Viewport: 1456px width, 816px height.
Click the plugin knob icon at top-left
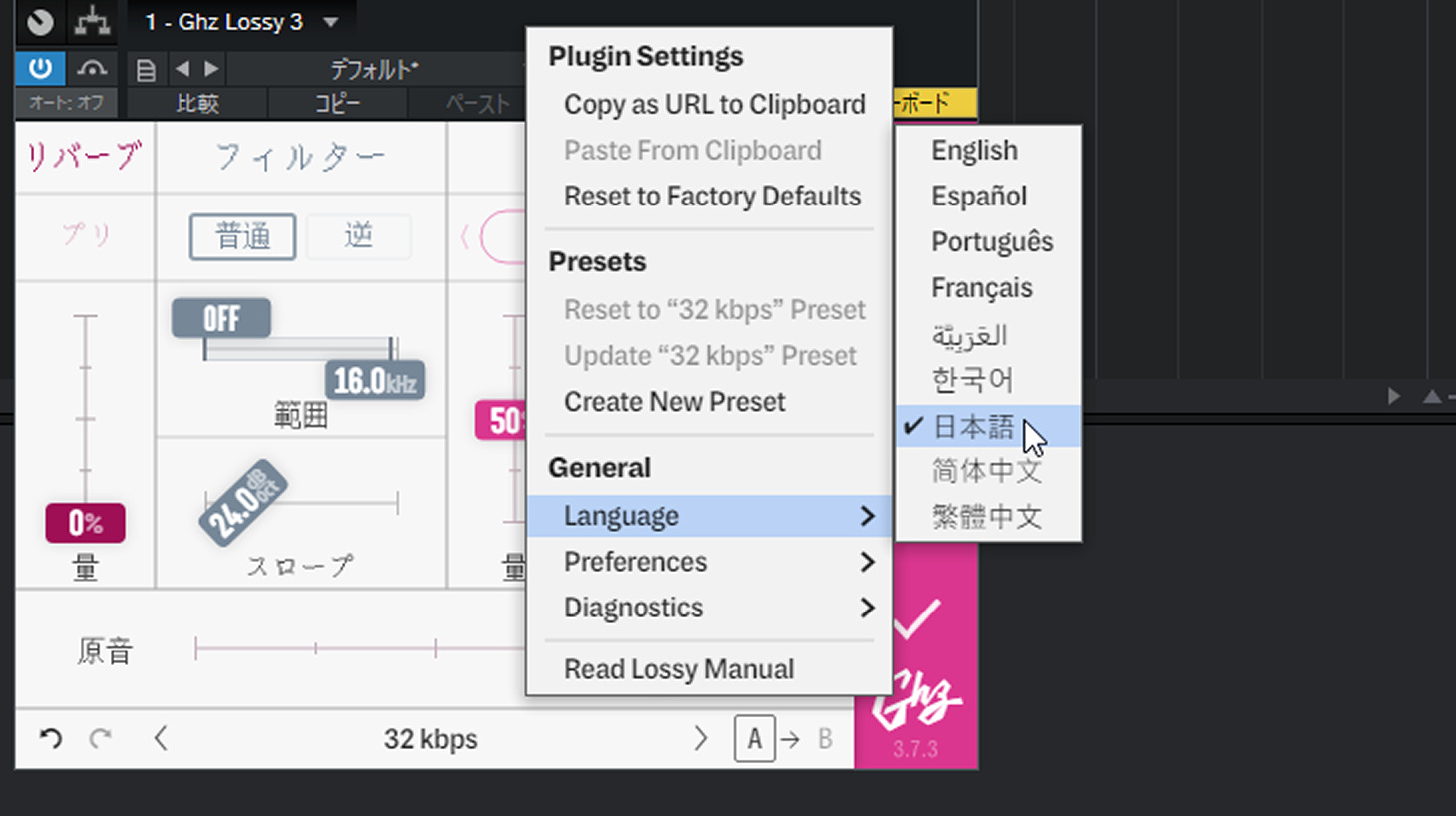click(40, 21)
